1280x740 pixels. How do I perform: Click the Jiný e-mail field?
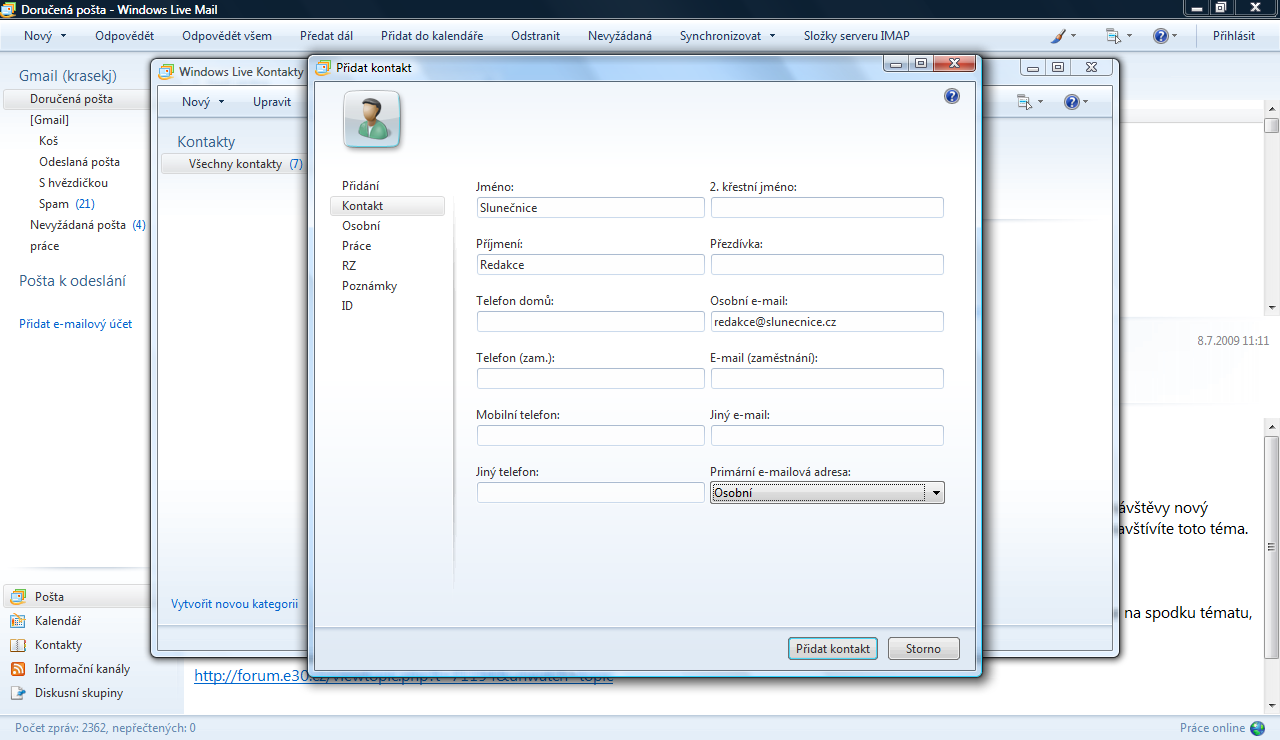(x=827, y=435)
